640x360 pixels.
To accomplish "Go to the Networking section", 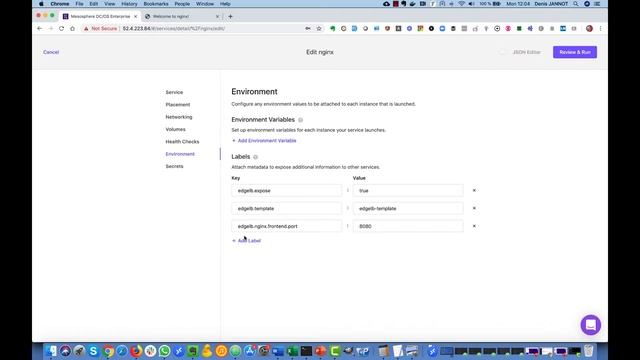I will (x=179, y=117).
